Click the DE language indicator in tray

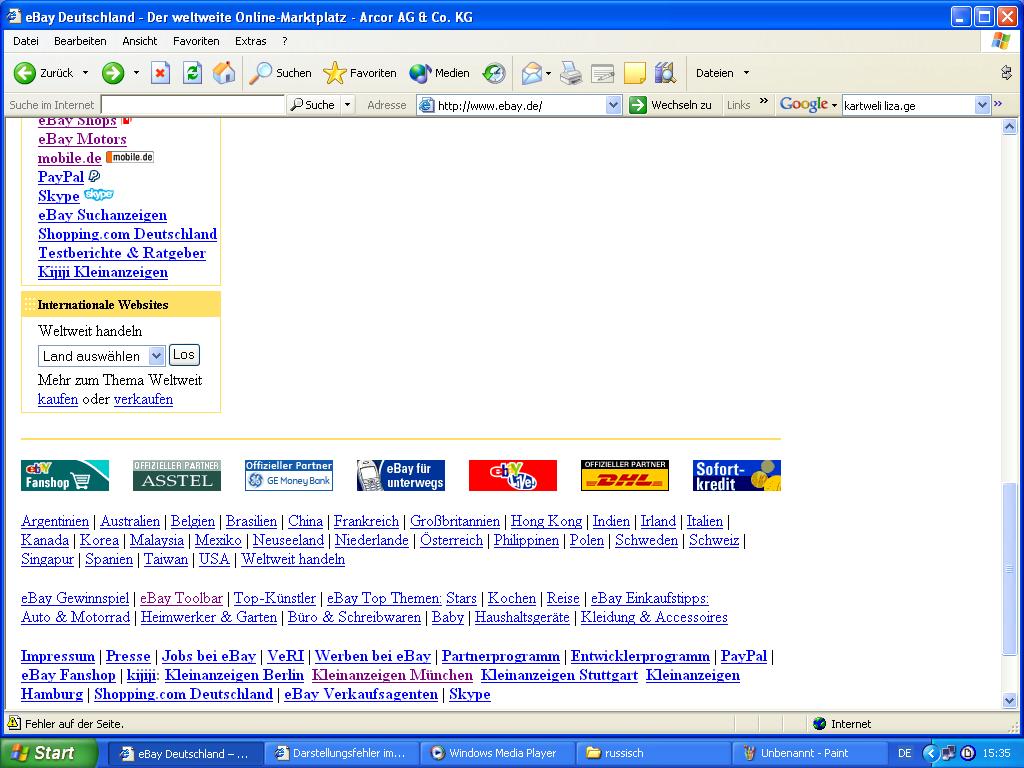point(904,753)
